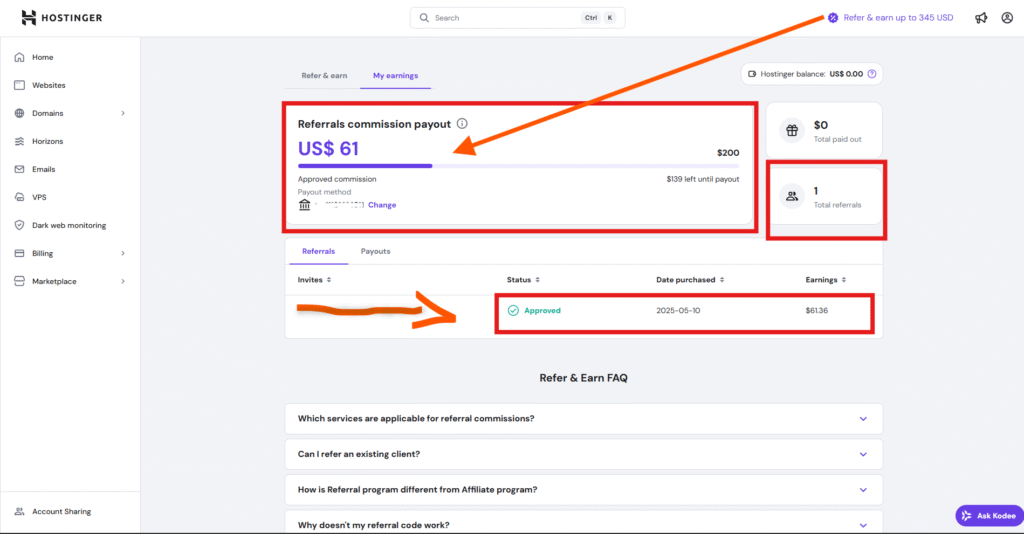This screenshot has height=534, width=1024.
Task: Click the Emails envelope icon
Action: point(20,169)
